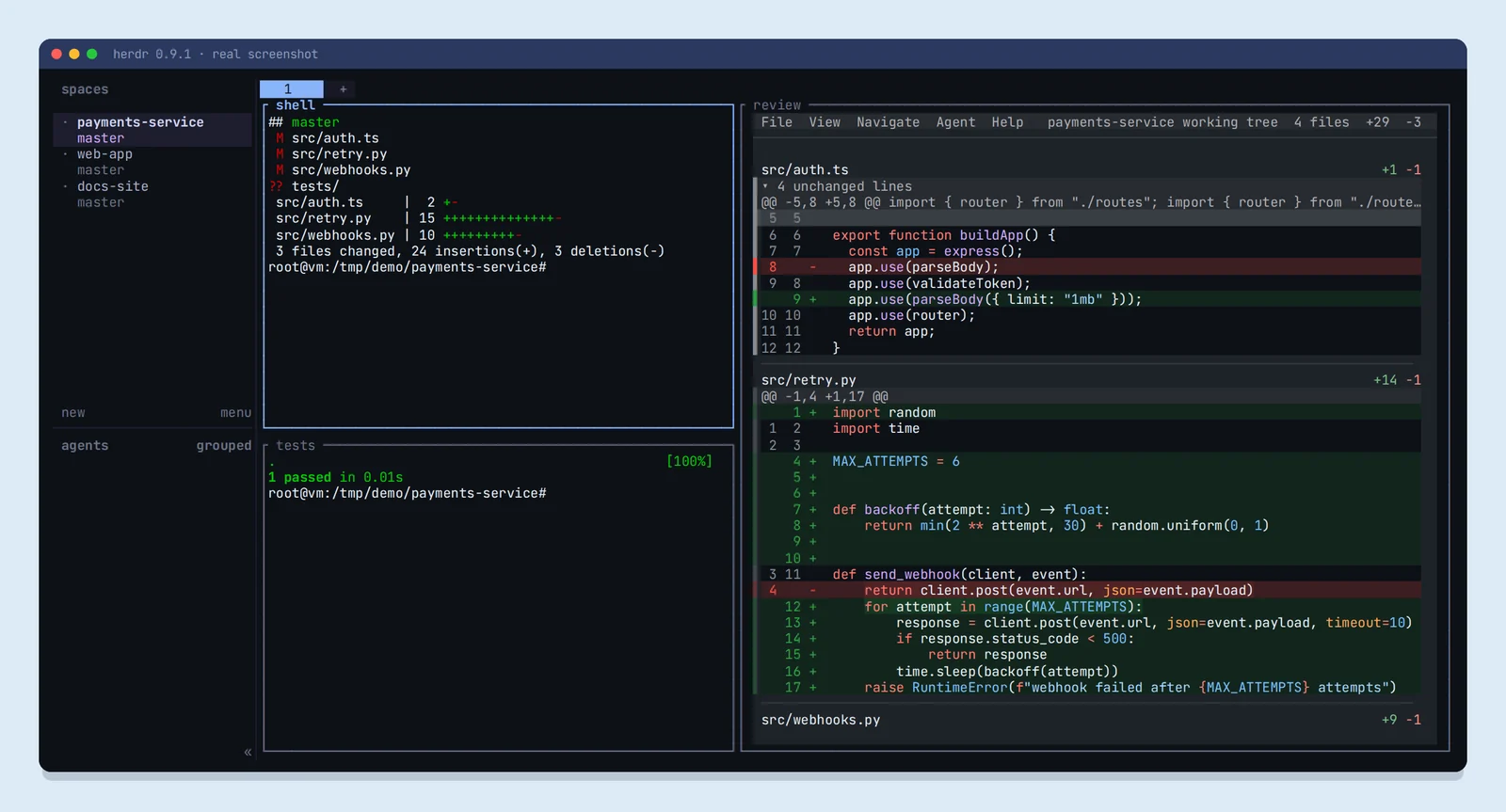Click the "def send_webhook(client, event):" line
1506x812 pixels.
[x=1087, y=575]
